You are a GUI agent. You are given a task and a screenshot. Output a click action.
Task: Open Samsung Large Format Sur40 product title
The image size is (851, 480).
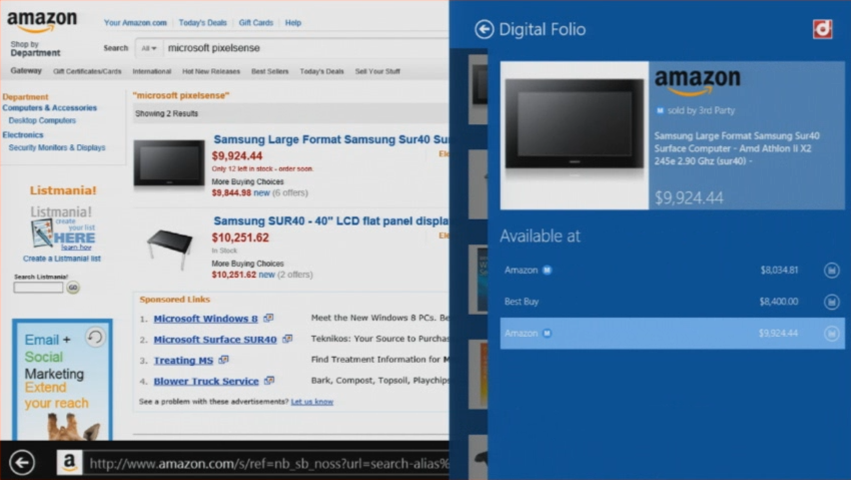tap(331, 140)
